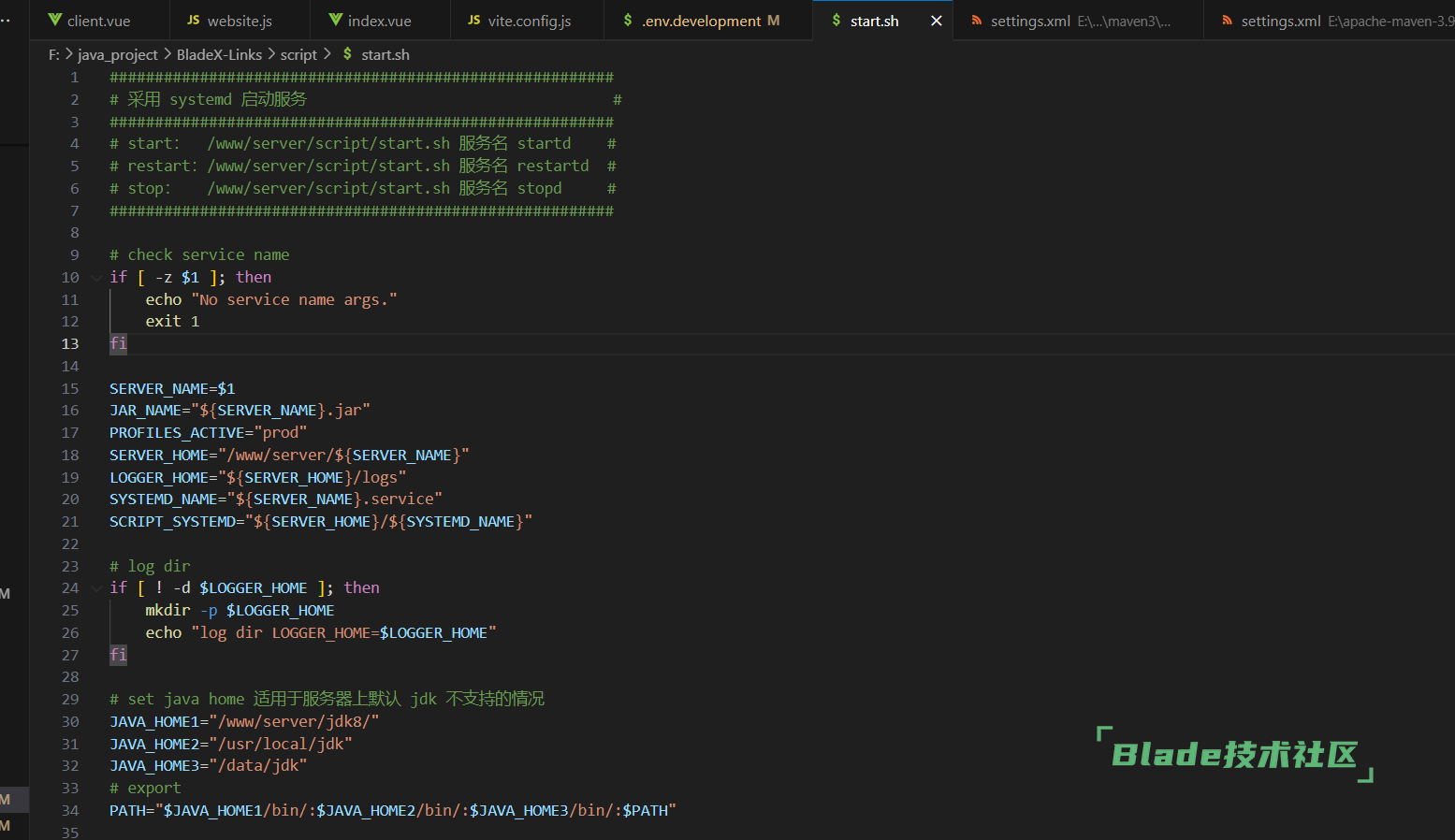Select the index.vue tab
The width and height of the screenshot is (1455, 840).
tap(379, 21)
